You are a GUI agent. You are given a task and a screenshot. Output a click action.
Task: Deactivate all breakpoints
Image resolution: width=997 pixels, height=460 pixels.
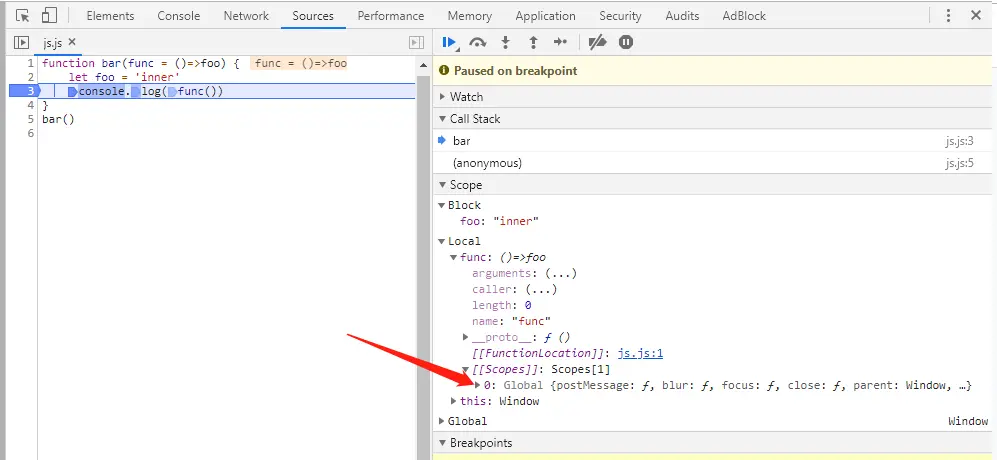[598, 43]
